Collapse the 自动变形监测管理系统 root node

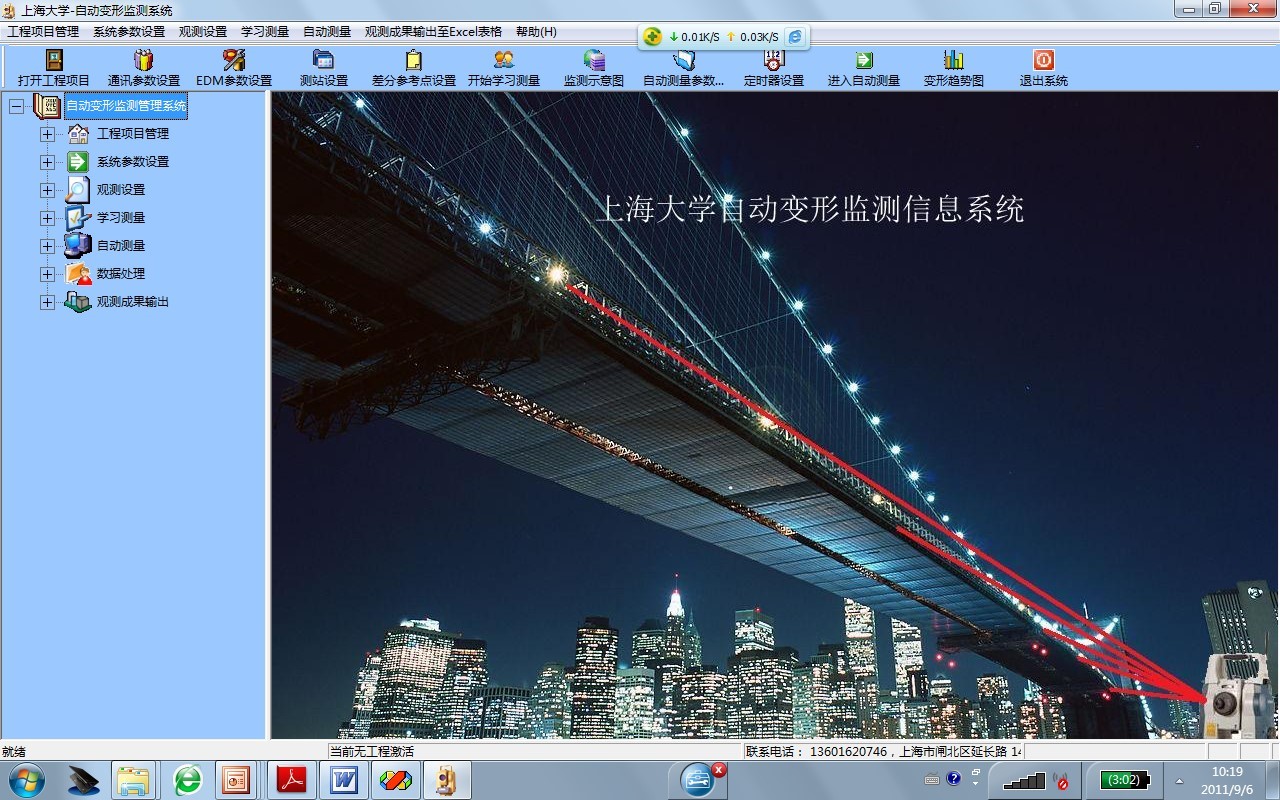16,106
